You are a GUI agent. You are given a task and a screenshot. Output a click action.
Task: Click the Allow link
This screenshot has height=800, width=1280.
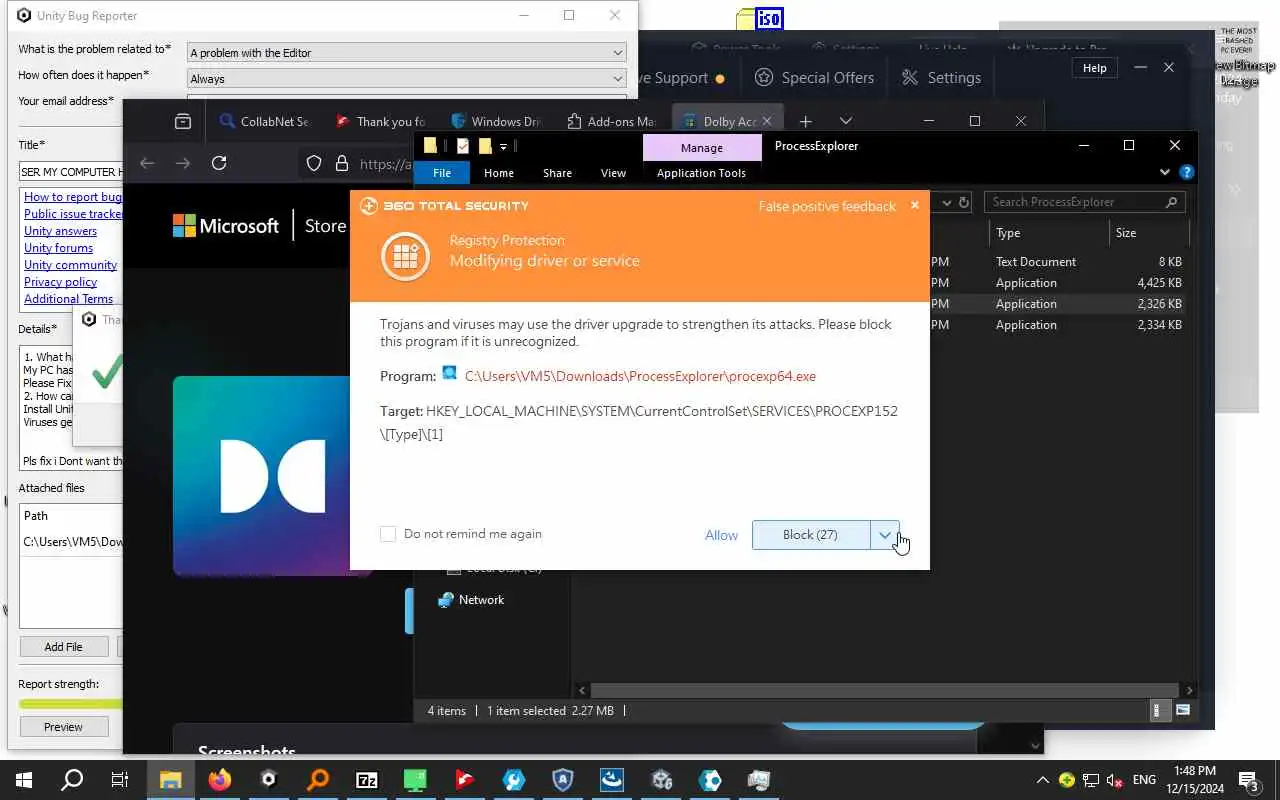click(x=721, y=535)
